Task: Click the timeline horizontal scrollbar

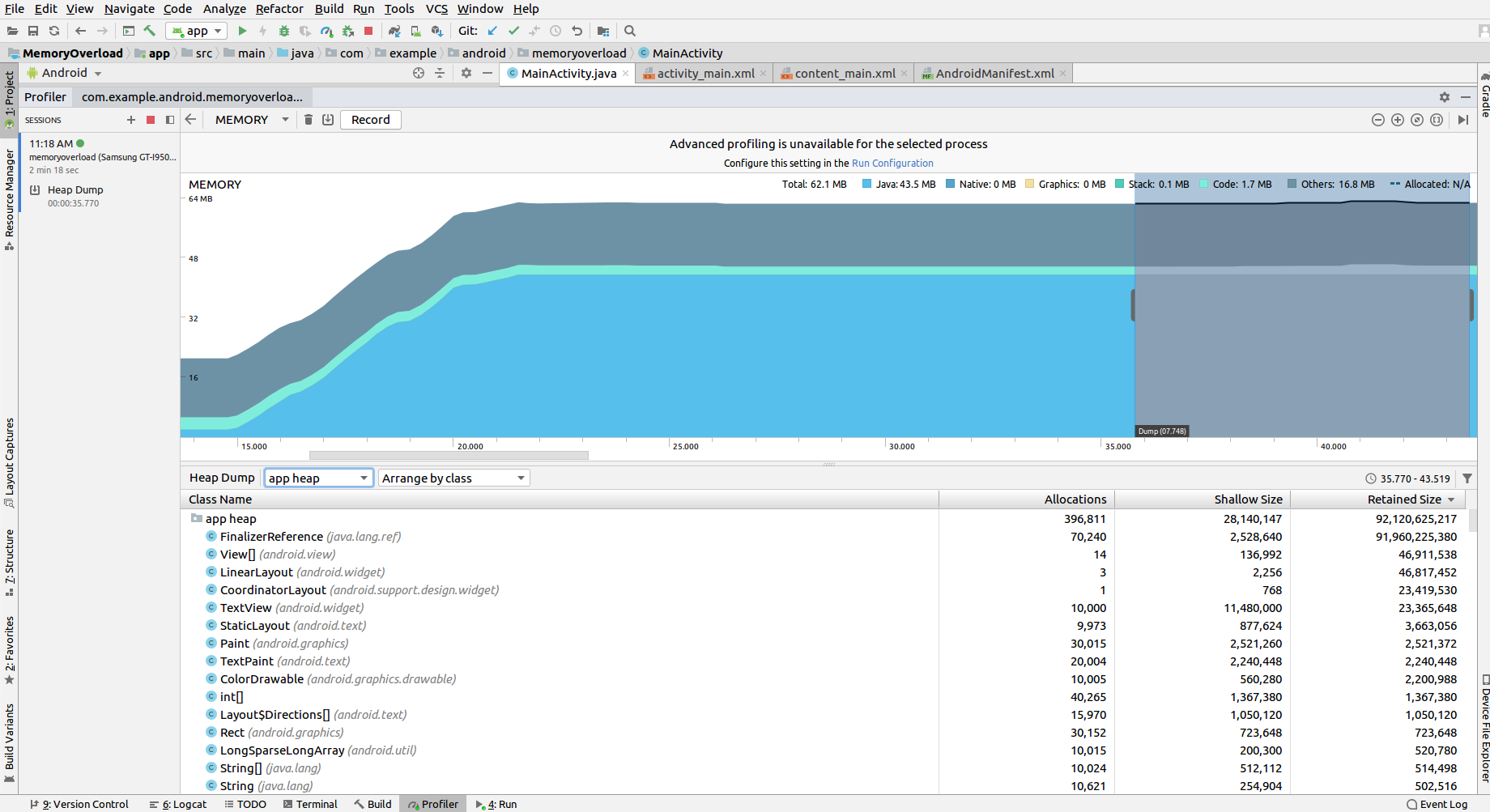Action: 449,456
